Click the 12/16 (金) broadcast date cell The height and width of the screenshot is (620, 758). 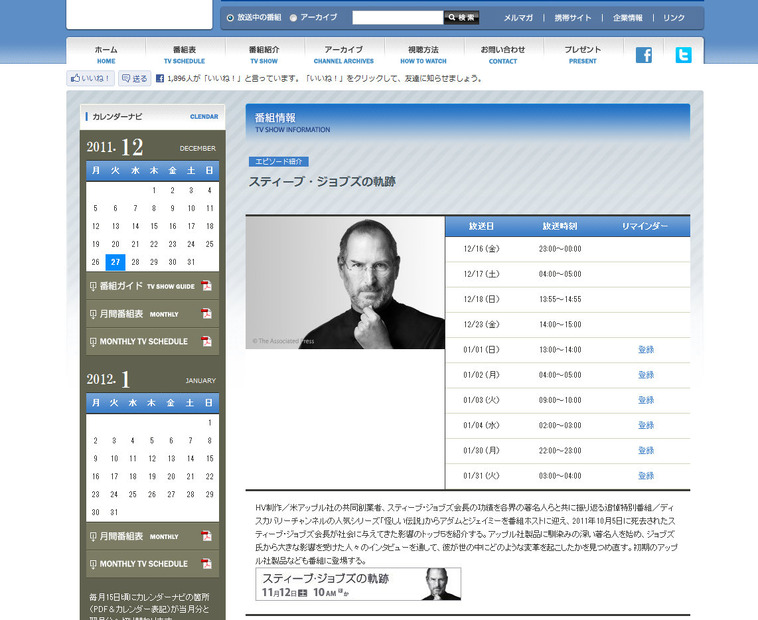tap(481, 249)
